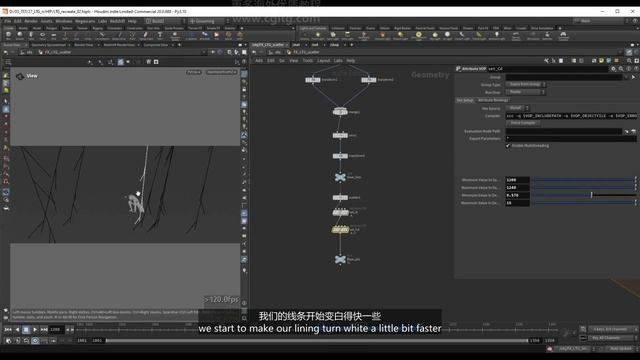Click the Group input field
The width and height of the screenshot is (640, 360).
point(564,77)
